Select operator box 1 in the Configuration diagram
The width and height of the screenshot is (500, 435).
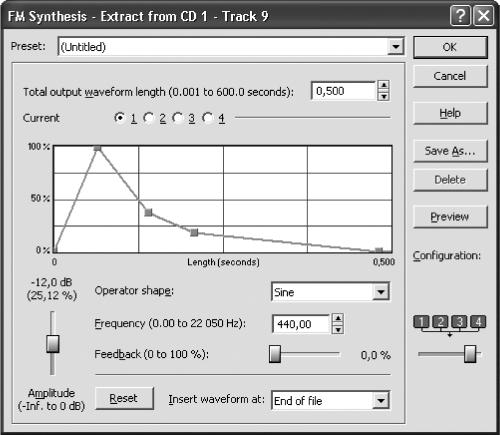pyautogui.click(x=421, y=322)
